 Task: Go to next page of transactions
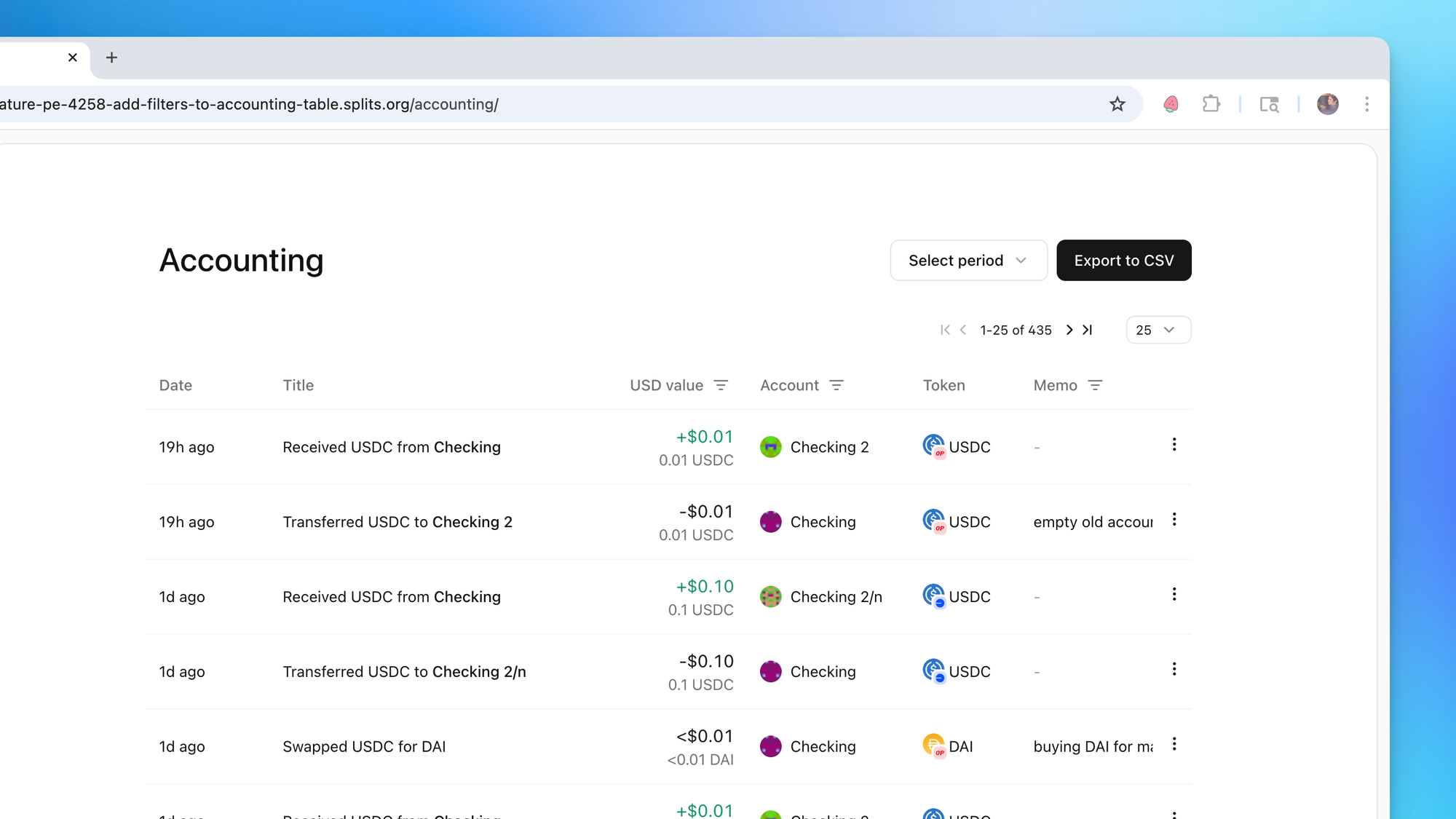(1069, 330)
